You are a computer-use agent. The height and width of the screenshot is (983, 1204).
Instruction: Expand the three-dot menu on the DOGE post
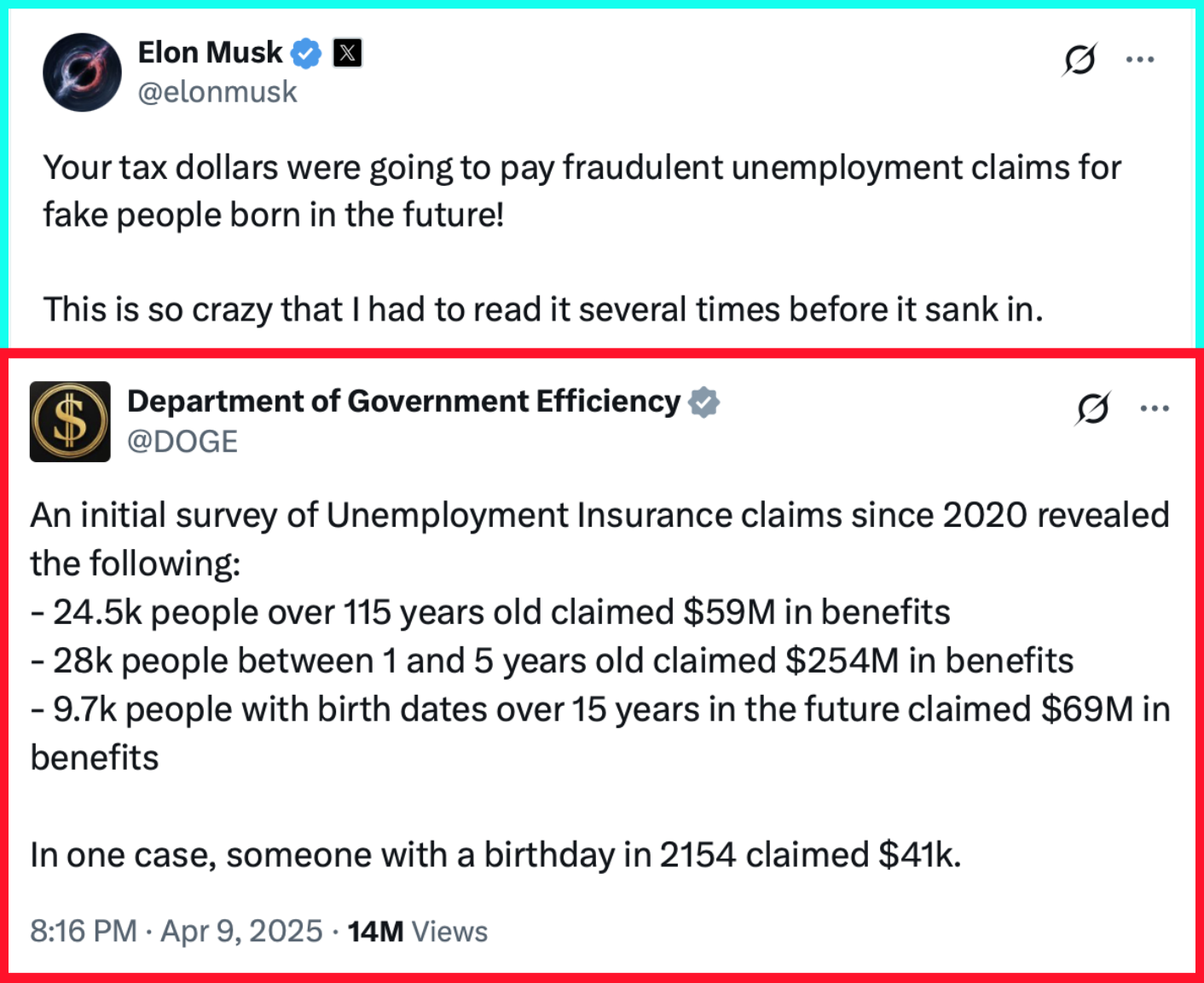[1155, 408]
